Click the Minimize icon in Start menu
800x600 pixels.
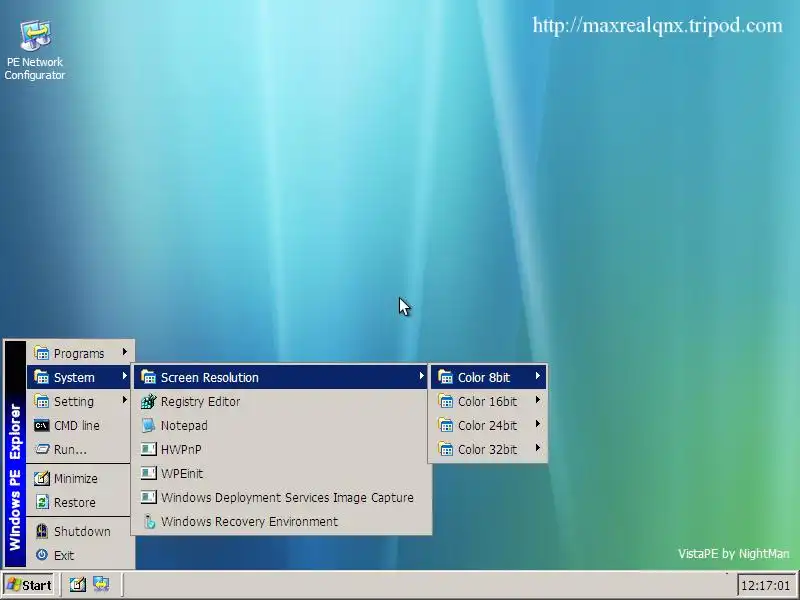tap(41, 478)
